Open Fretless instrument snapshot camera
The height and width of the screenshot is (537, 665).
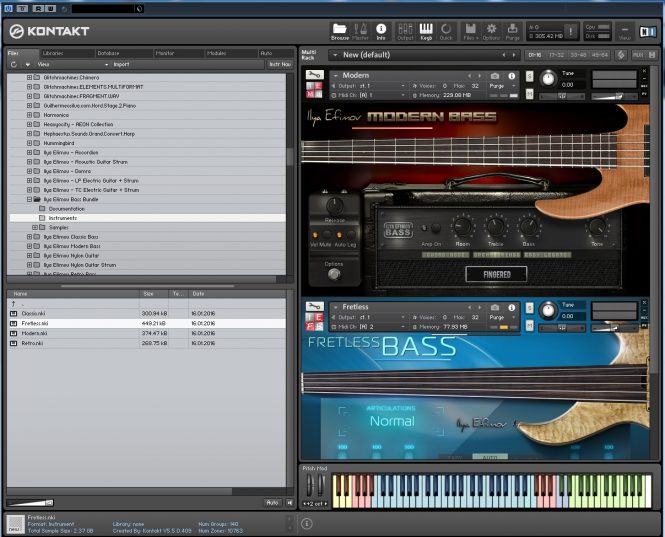pos(495,308)
